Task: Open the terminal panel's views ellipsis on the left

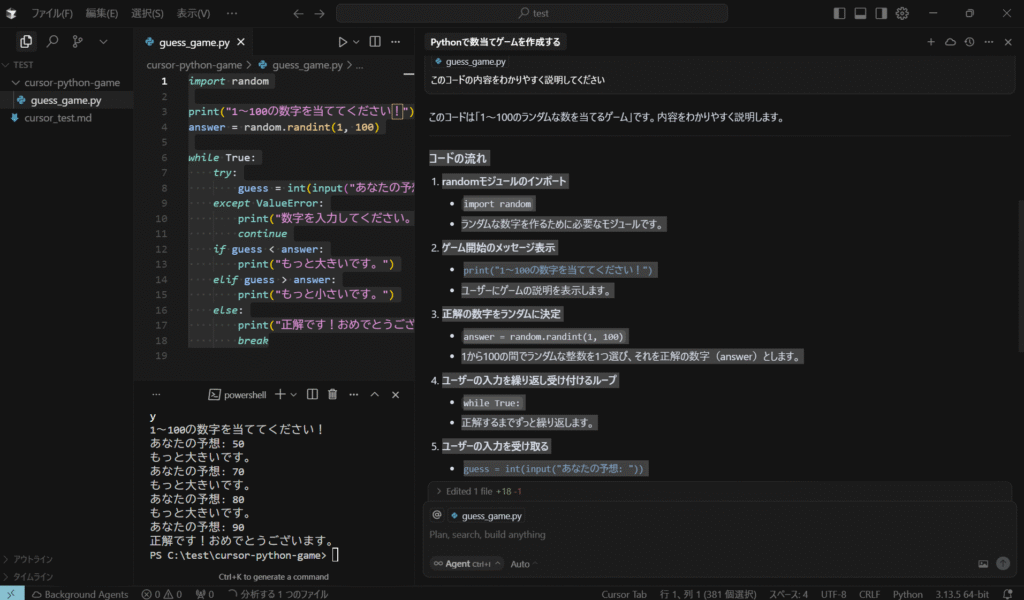Action: point(156,394)
